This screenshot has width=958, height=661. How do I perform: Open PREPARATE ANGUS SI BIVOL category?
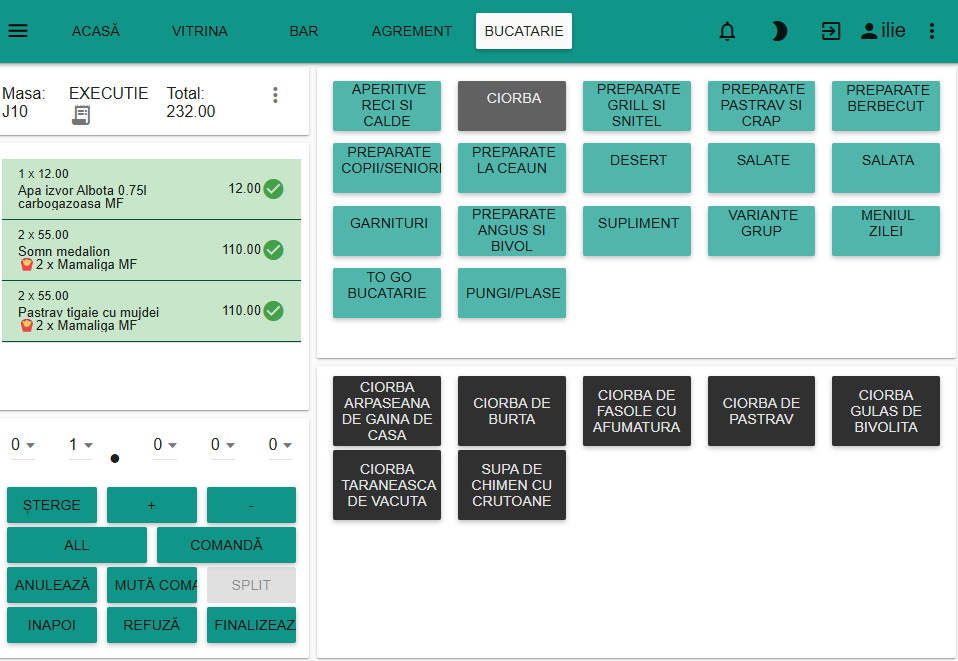[x=512, y=231]
